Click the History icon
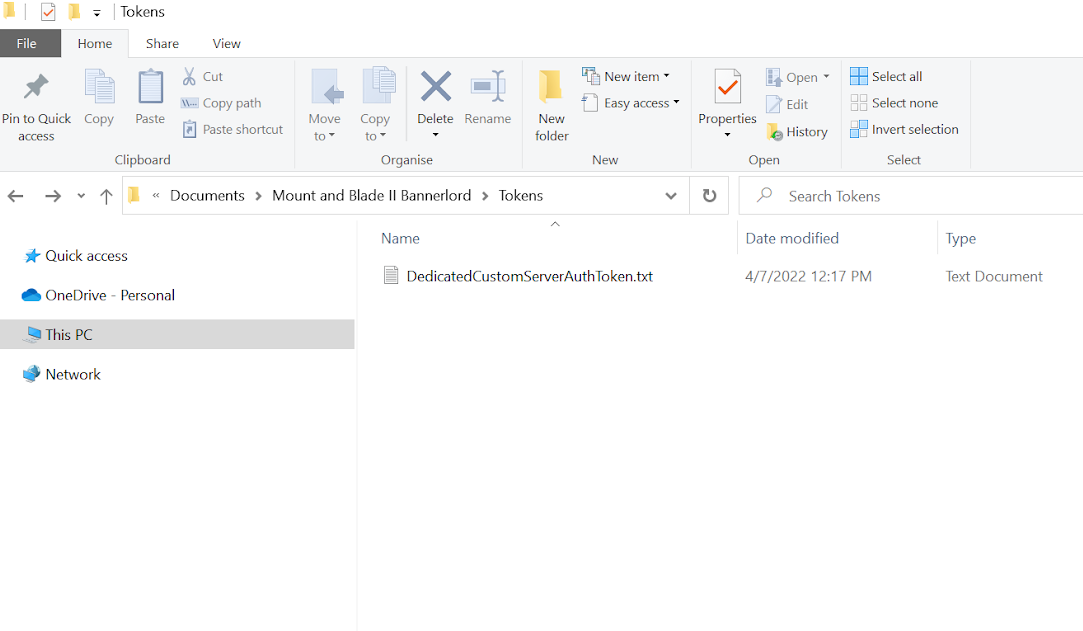 (774, 131)
